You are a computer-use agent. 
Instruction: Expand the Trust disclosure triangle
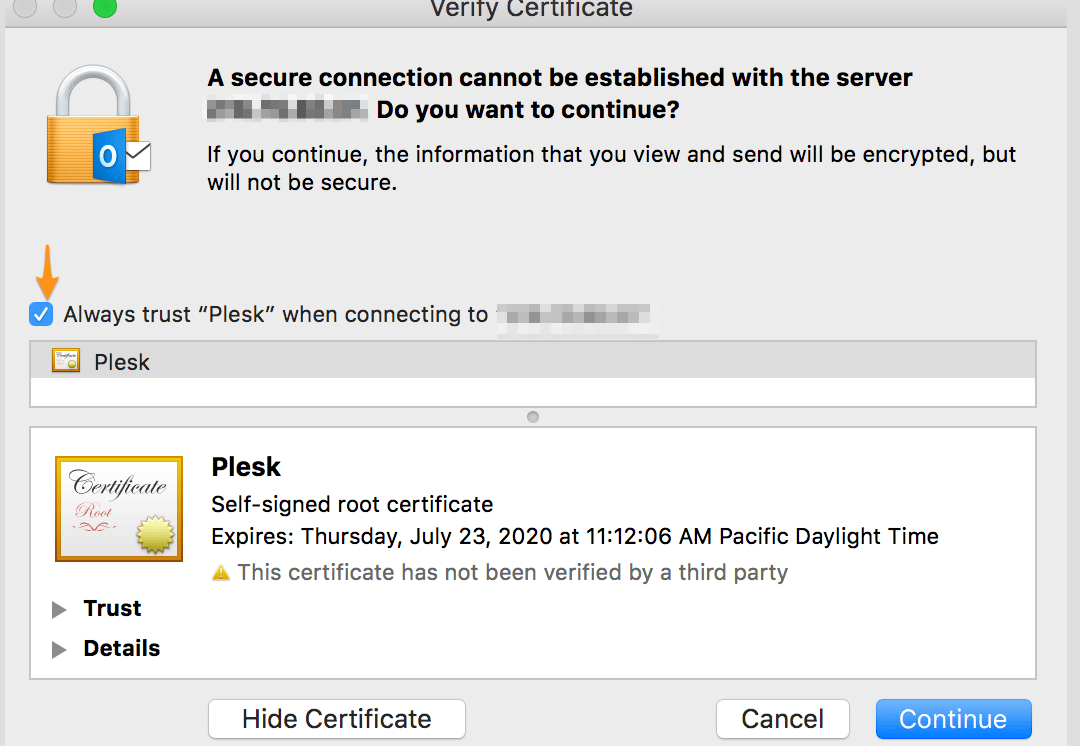(60, 610)
